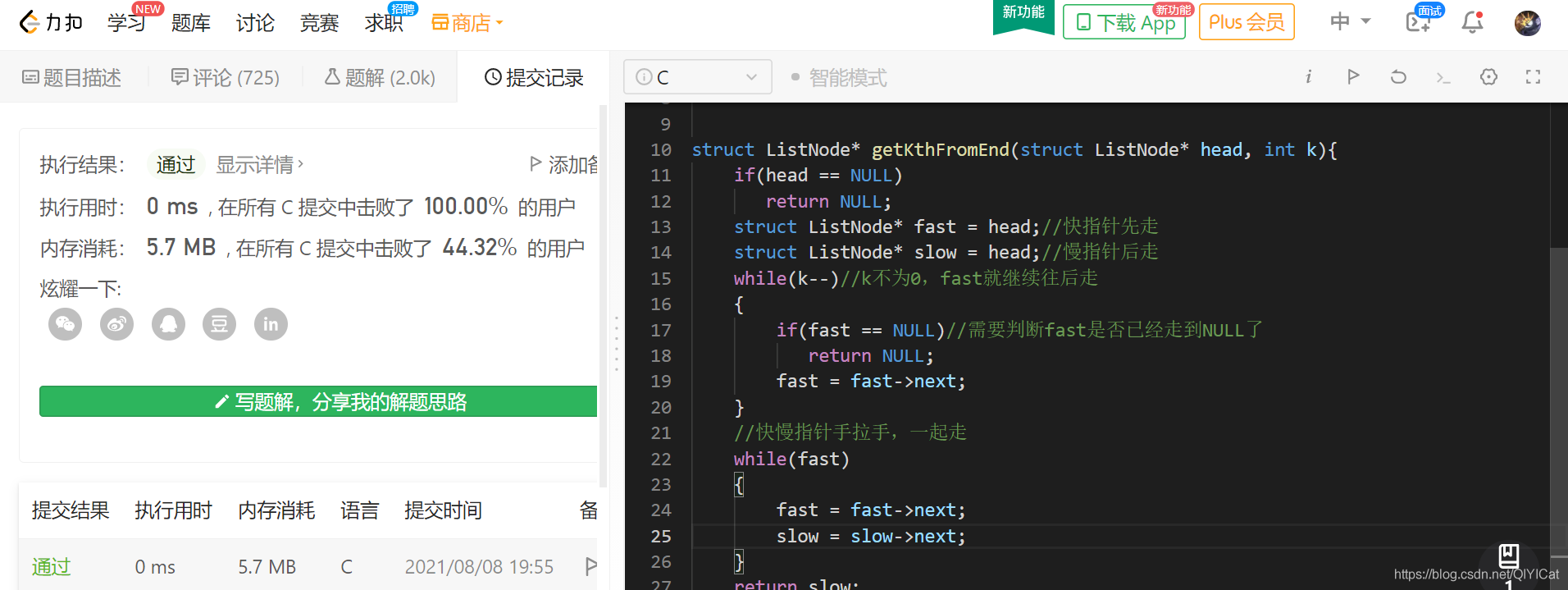Click the 2021/08/08 19:55 timestamp
The width and height of the screenshot is (1568, 590).
479,567
